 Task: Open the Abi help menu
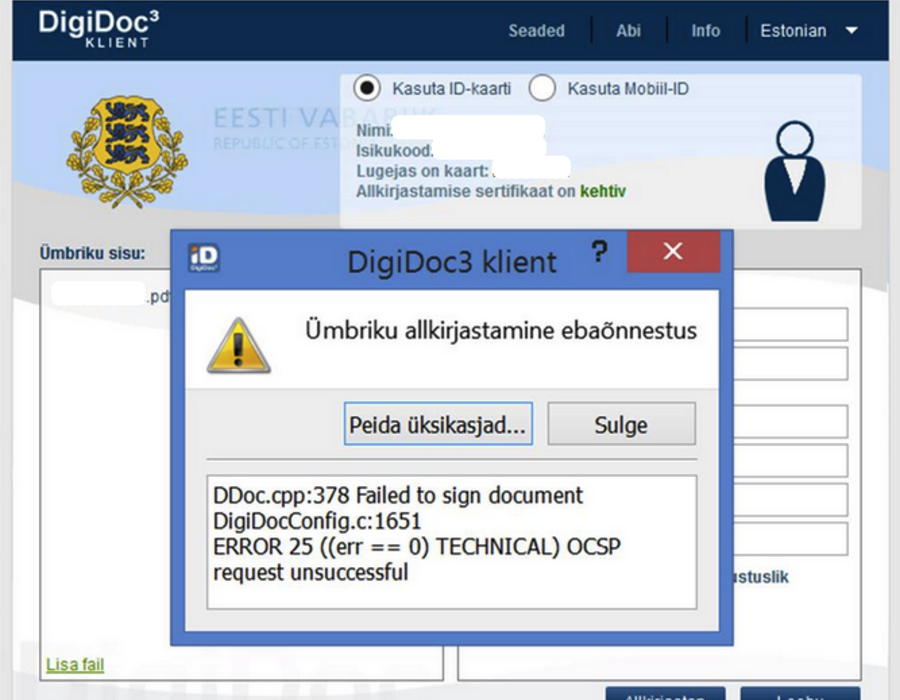628,30
